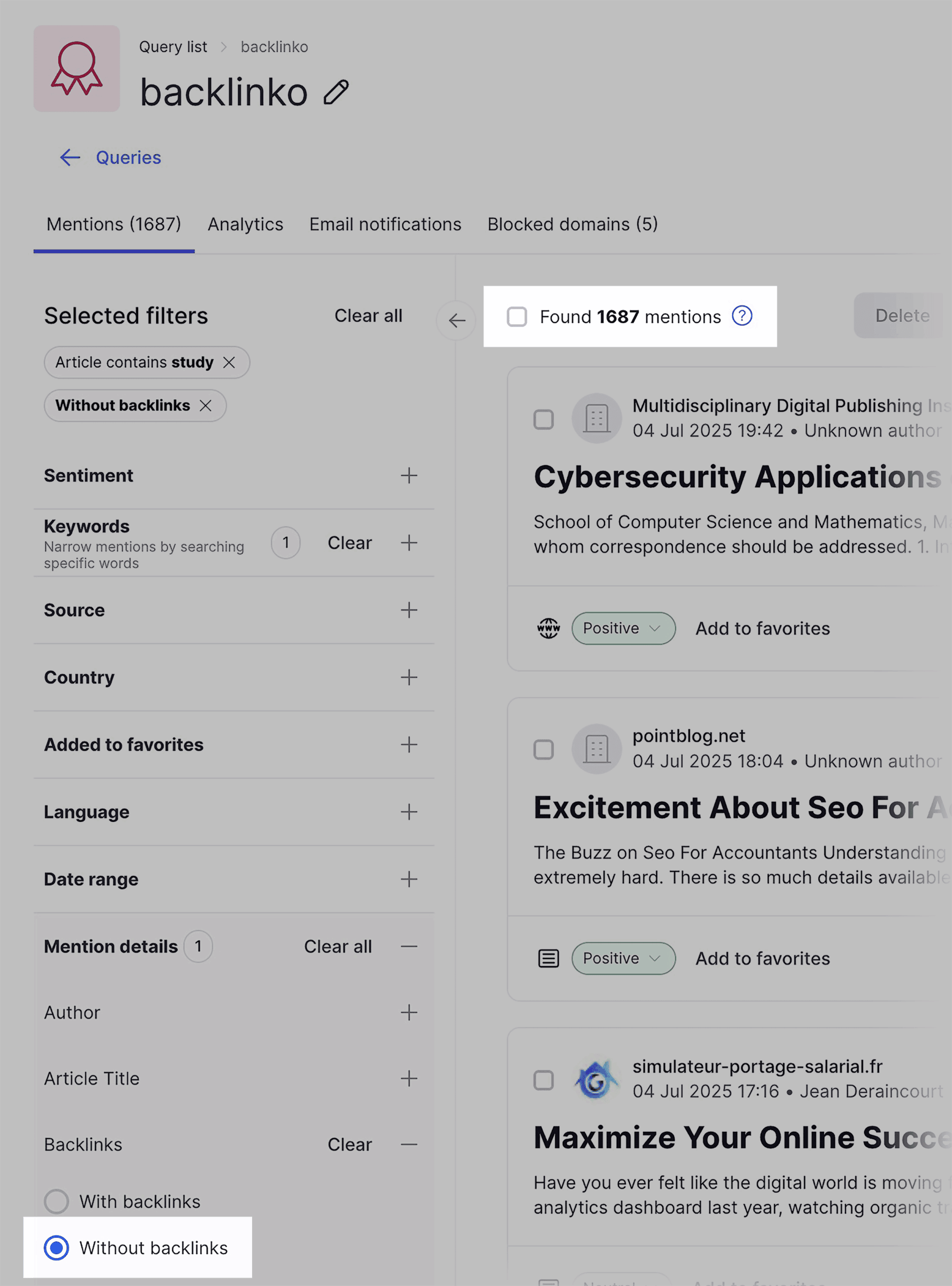This screenshot has height=1286, width=952.
Task: Collapse the Mention details section
Action: click(409, 946)
